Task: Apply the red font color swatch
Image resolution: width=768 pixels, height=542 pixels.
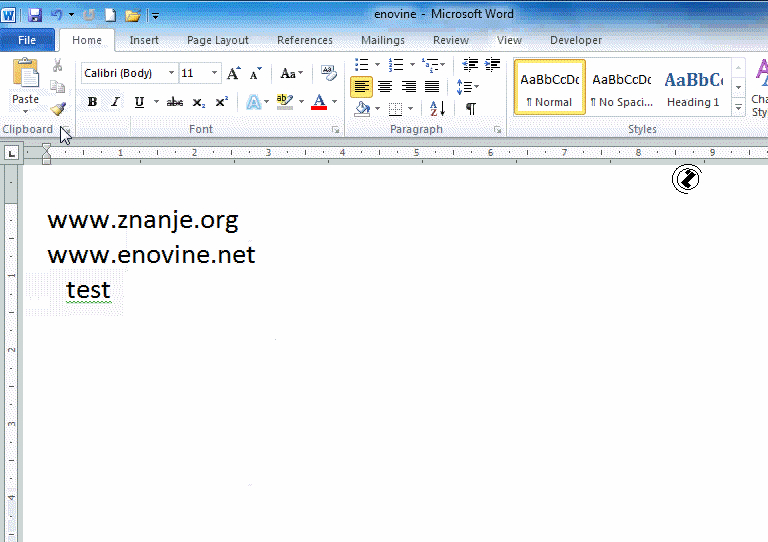Action: [319, 102]
